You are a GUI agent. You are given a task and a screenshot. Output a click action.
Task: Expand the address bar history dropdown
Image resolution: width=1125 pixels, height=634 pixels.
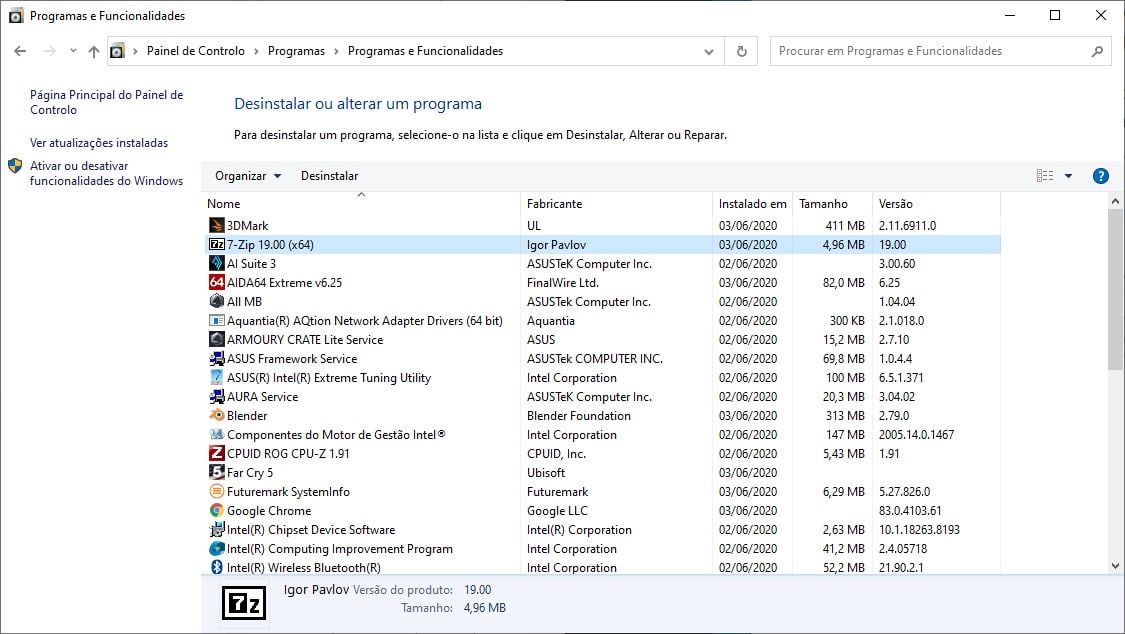[x=709, y=52]
